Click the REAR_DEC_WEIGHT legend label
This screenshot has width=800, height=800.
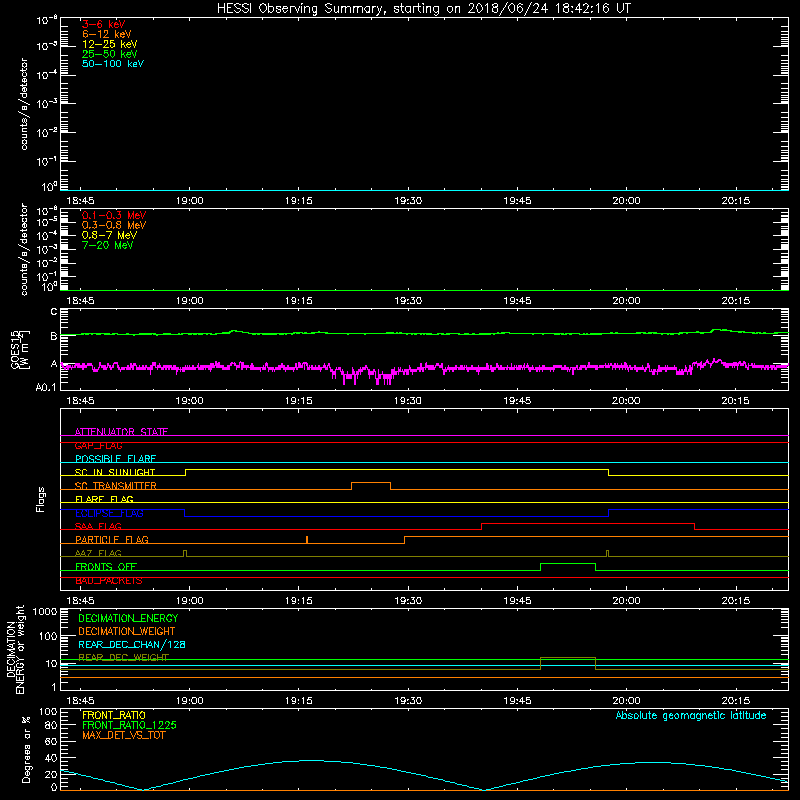[123, 657]
